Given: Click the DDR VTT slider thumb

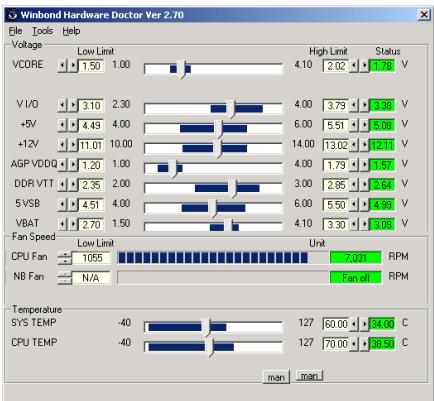Looking at the screenshot, I should coord(232,188).
